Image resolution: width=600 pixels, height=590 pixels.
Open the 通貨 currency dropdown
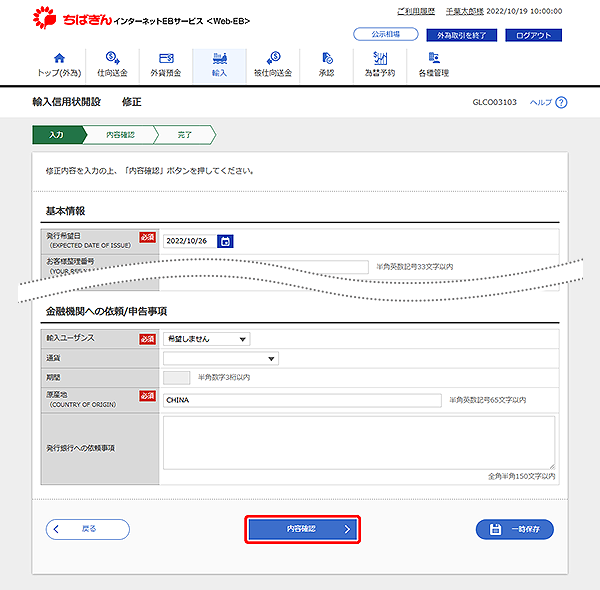[221, 359]
